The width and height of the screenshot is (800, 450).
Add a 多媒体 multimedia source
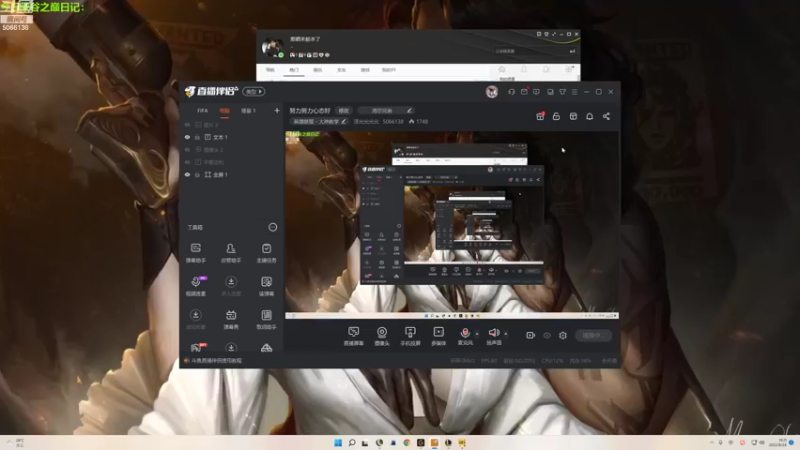(438, 336)
